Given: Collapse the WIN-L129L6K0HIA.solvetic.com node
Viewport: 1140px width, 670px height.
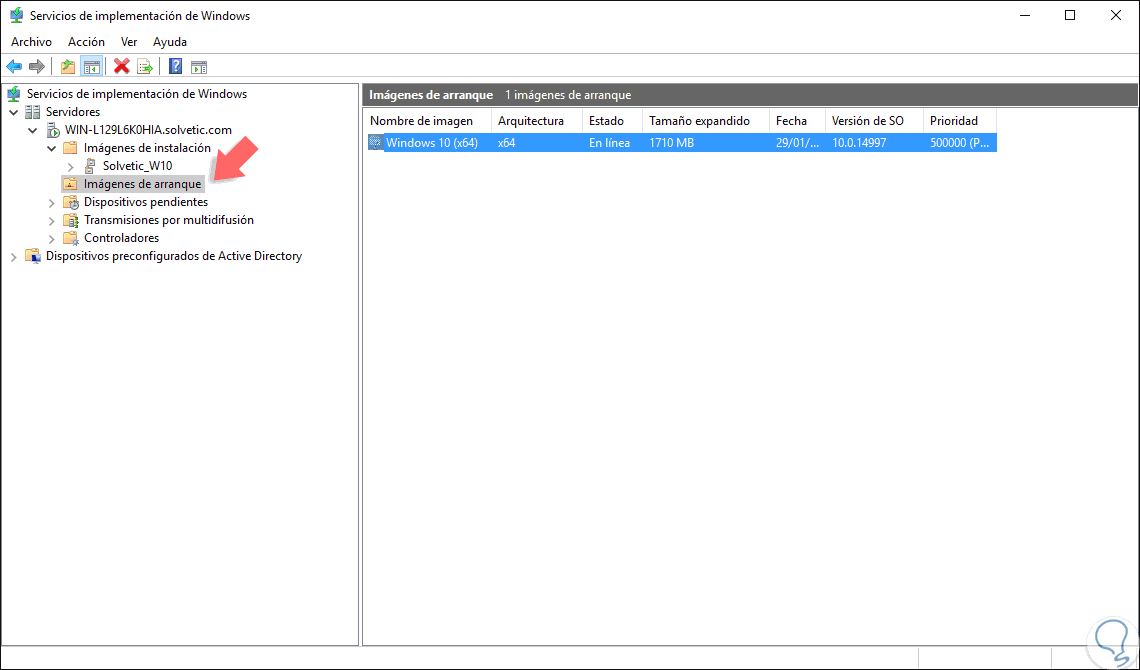Looking at the screenshot, I should (x=33, y=130).
